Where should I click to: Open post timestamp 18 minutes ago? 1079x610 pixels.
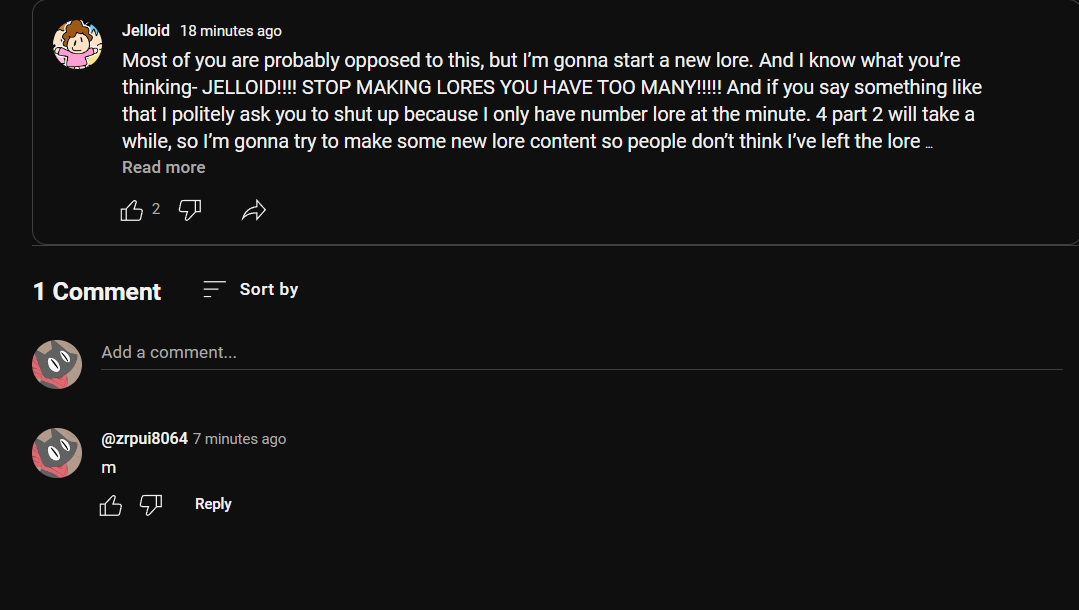click(x=231, y=31)
